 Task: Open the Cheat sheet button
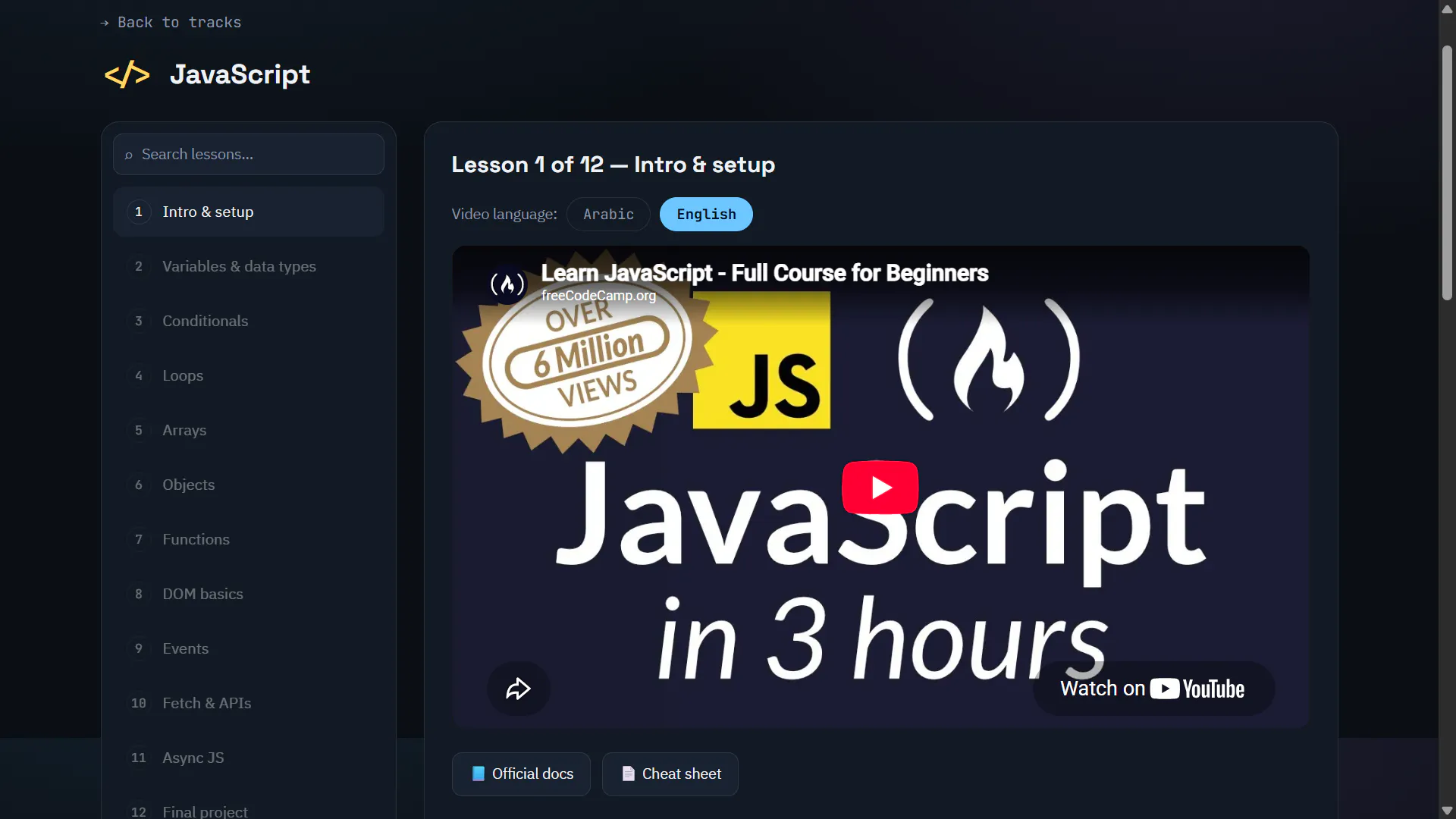point(670,774)
